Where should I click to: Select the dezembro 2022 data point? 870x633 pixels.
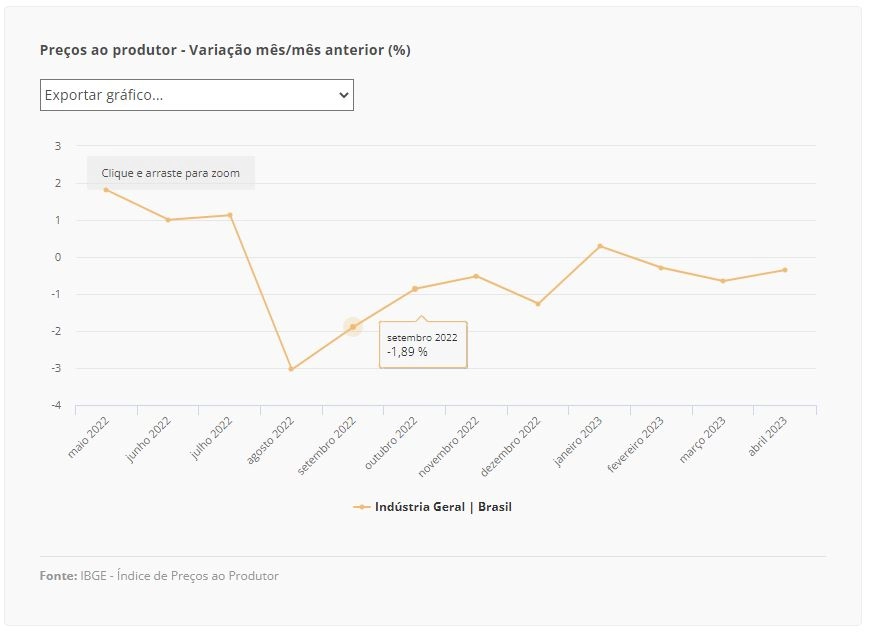[x=538, y=304]
